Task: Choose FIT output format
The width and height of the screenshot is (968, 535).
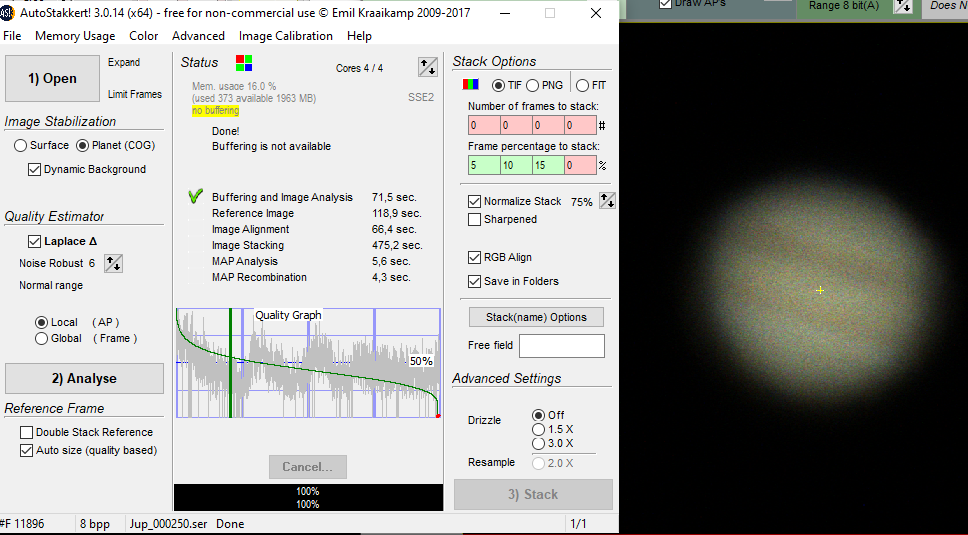Action: pyautogui.click(x=582, y=85)
